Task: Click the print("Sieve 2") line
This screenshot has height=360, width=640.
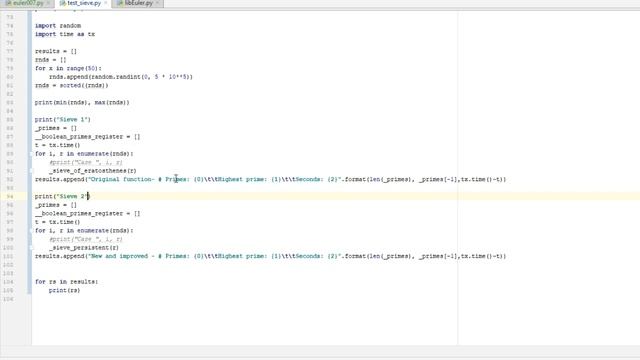Action: coord(62,196)
